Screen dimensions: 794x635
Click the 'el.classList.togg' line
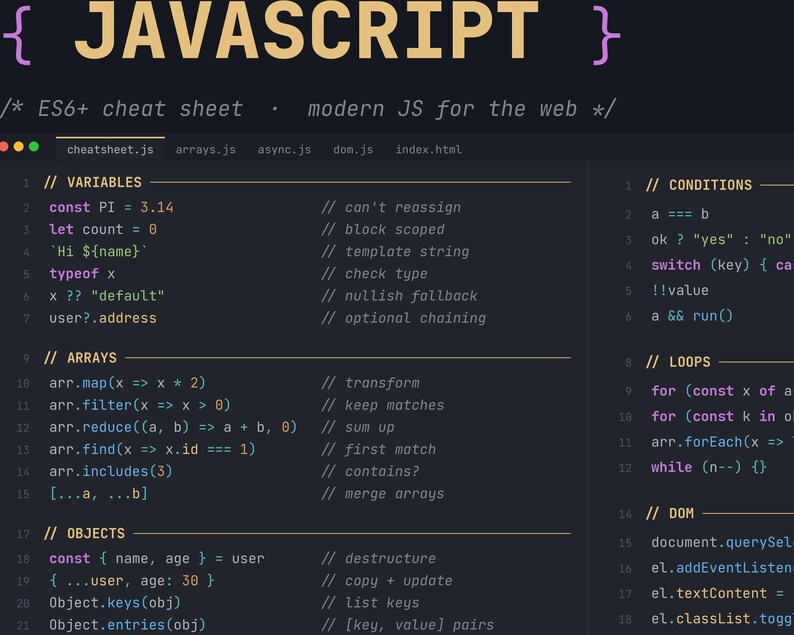coord(723,619)
